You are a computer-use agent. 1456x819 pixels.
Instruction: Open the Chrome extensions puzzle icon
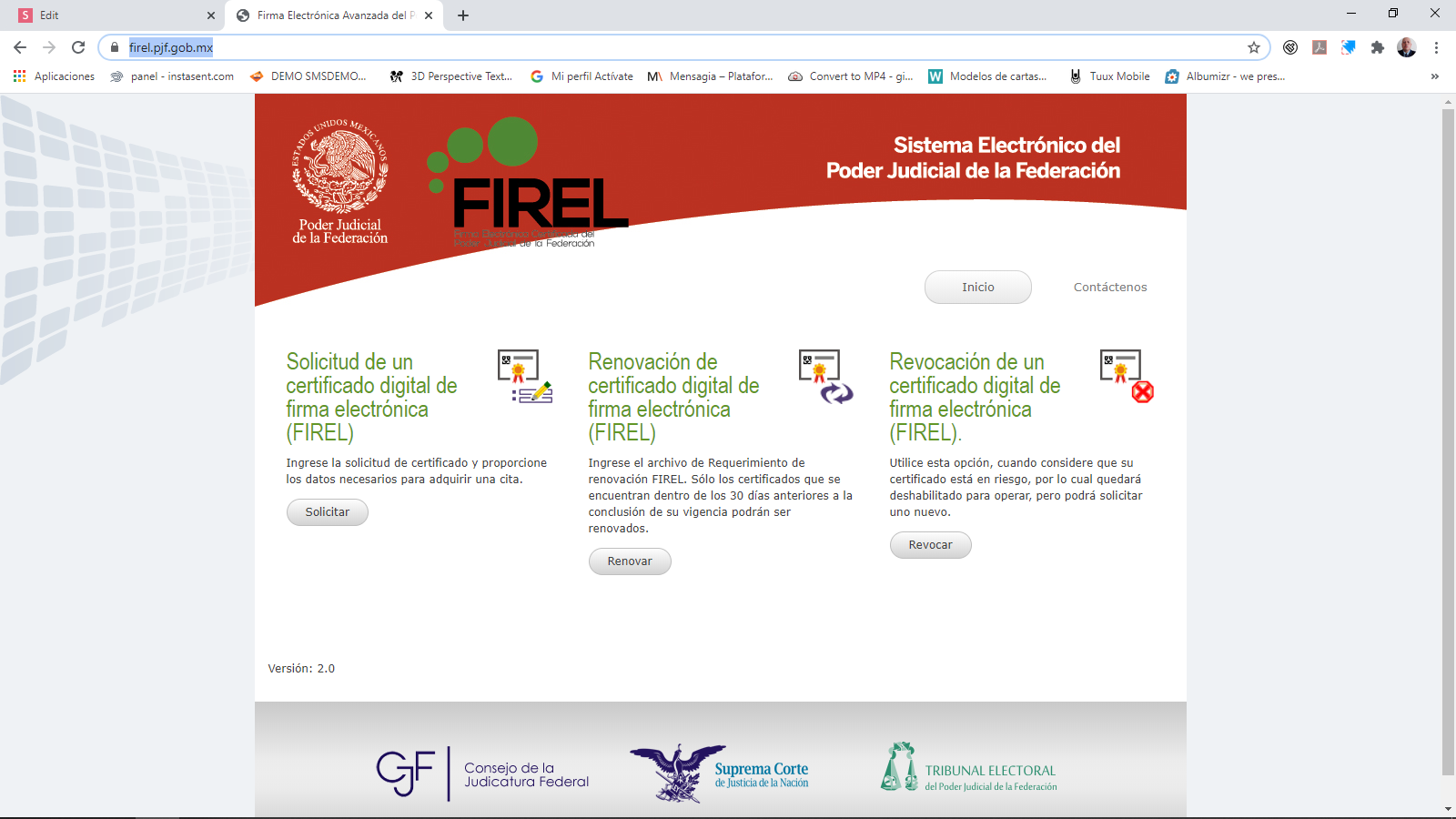click(x=1378, y=47)
